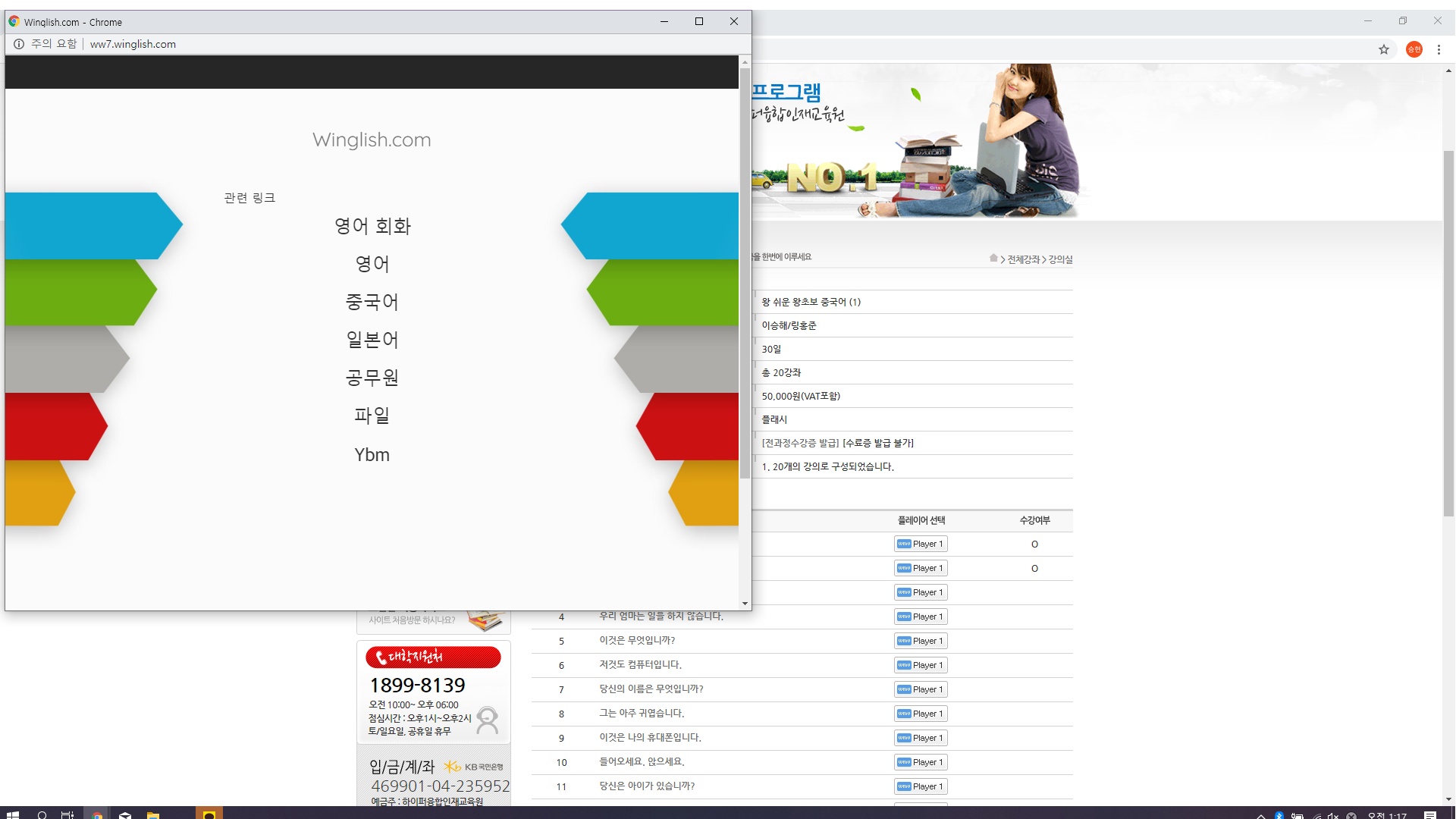Open the 영어 회화 related link
This screenshot has width=1456, height=819.
[x=372, y=226]
